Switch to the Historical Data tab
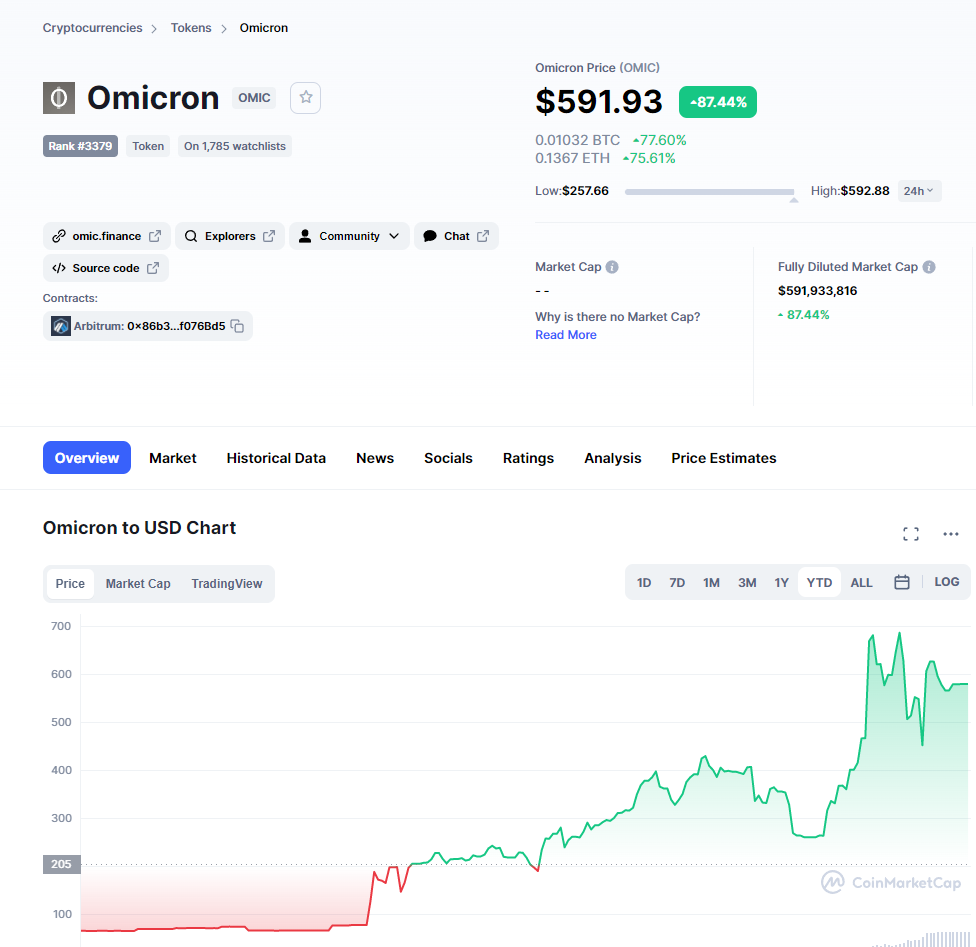This screenshot has width=976, height=947. [276, 458]
